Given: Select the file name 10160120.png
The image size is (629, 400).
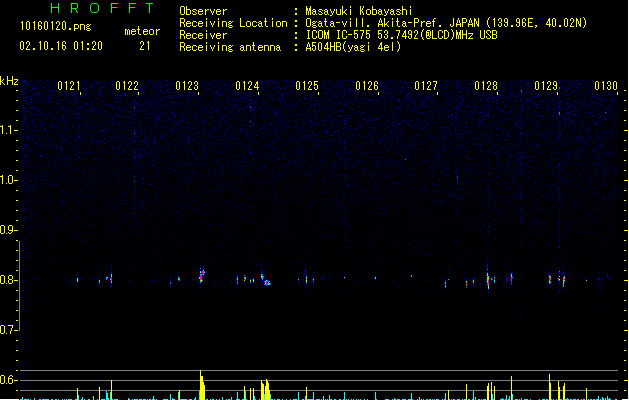Looking at the screenshot, I should coord(56,26).
